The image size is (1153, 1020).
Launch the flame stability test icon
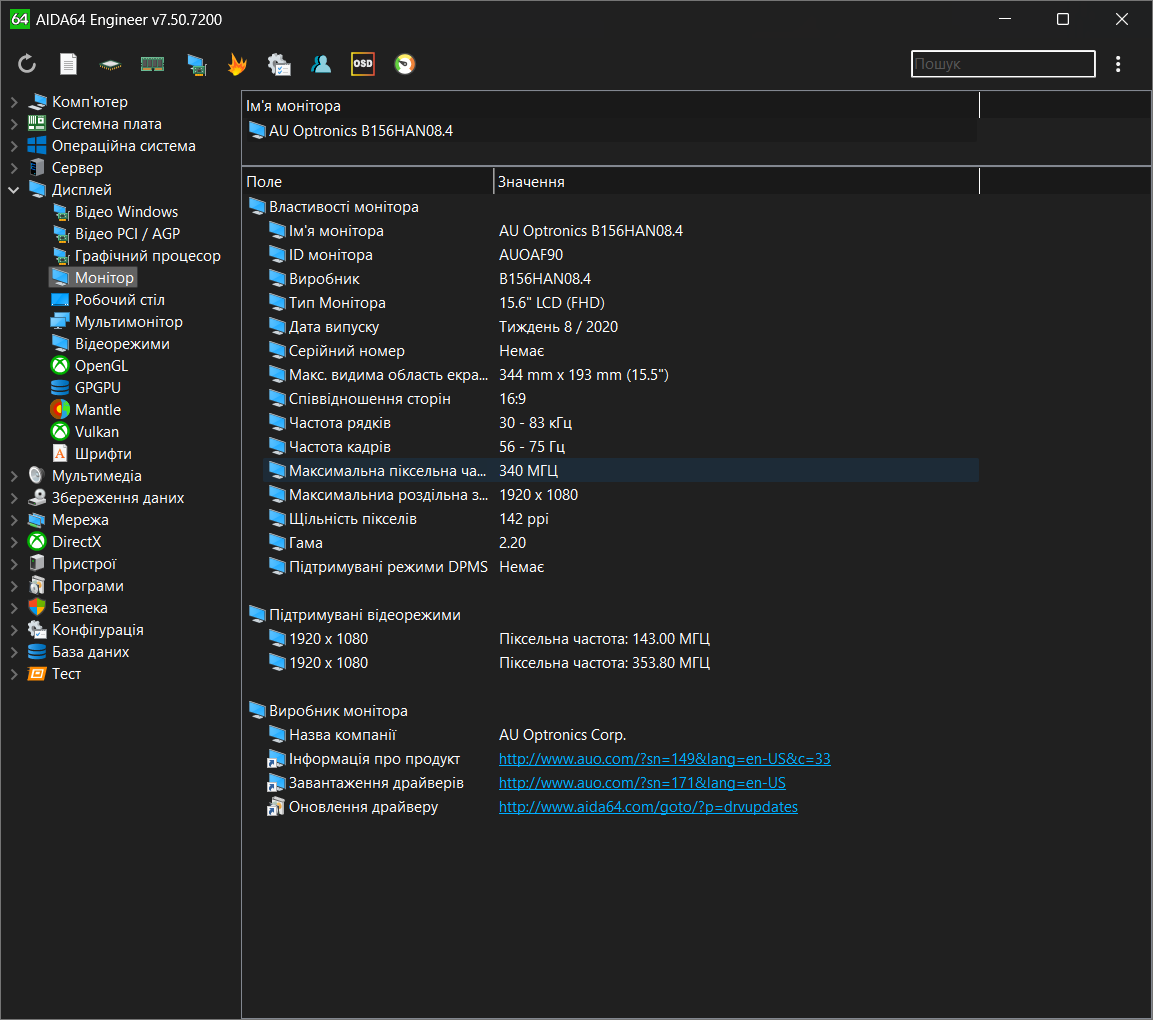(x=237, y=64)
